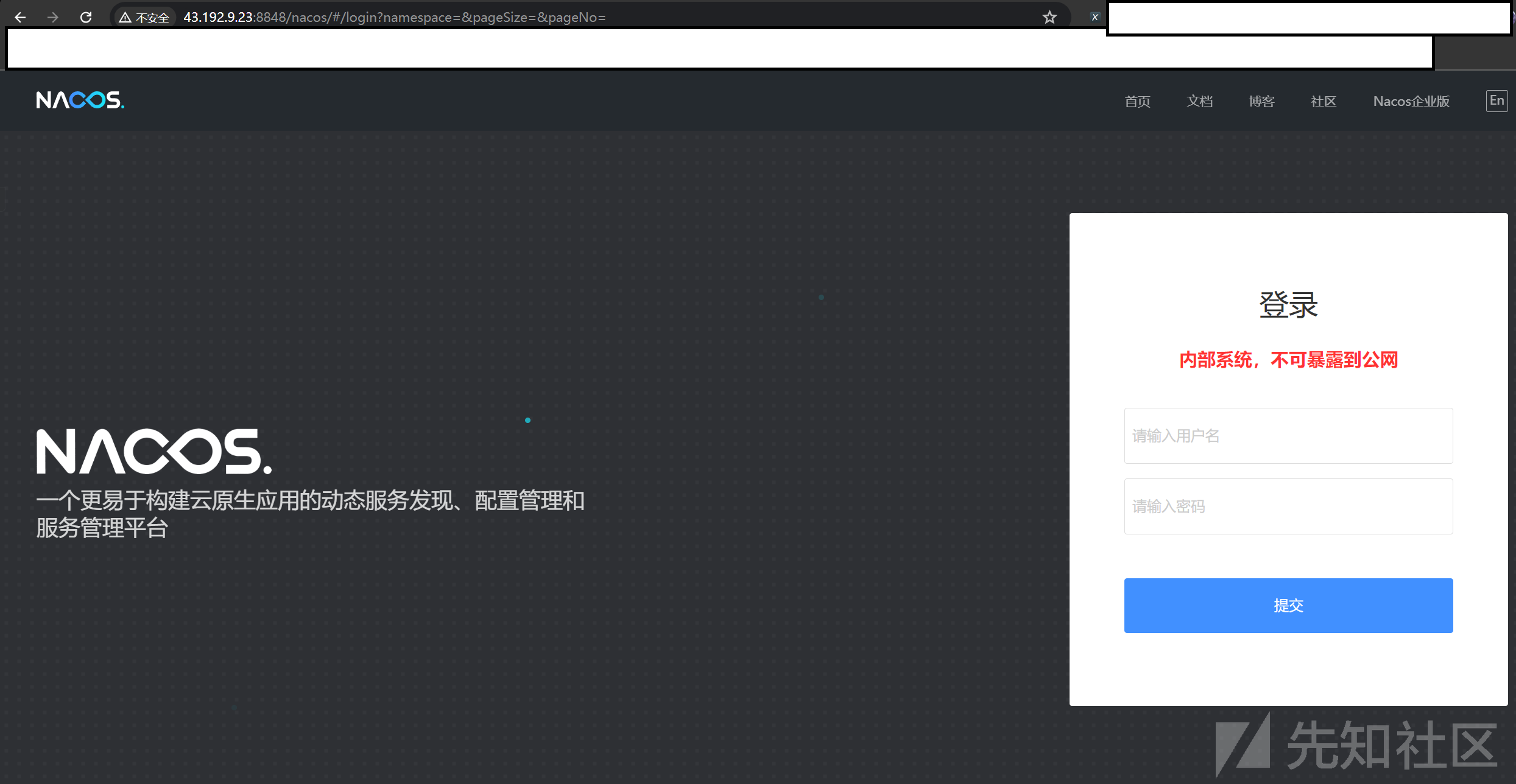Open the Nacos企业版 nav link

1411,101
